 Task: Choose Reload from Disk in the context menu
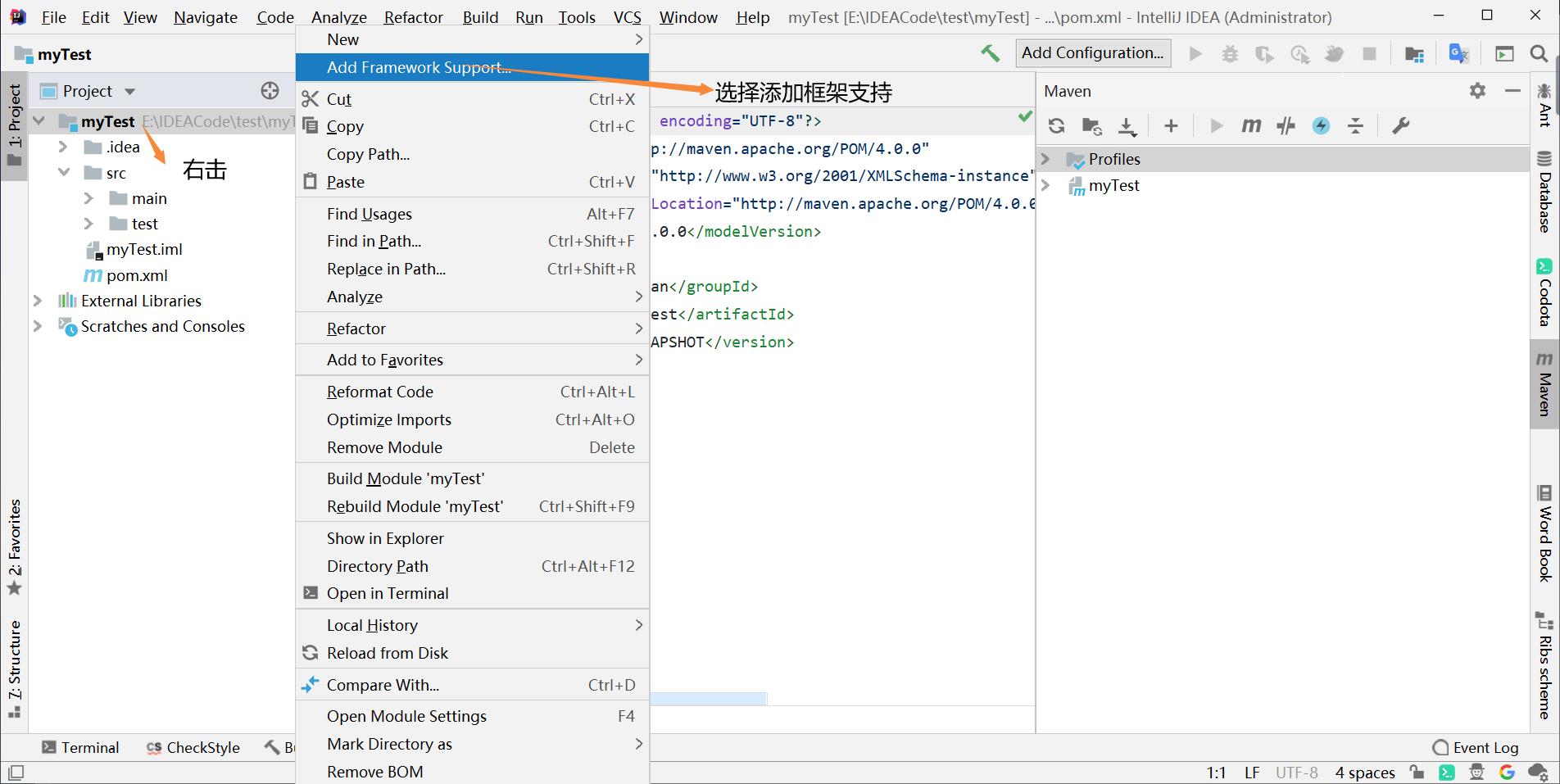(472, 653)
